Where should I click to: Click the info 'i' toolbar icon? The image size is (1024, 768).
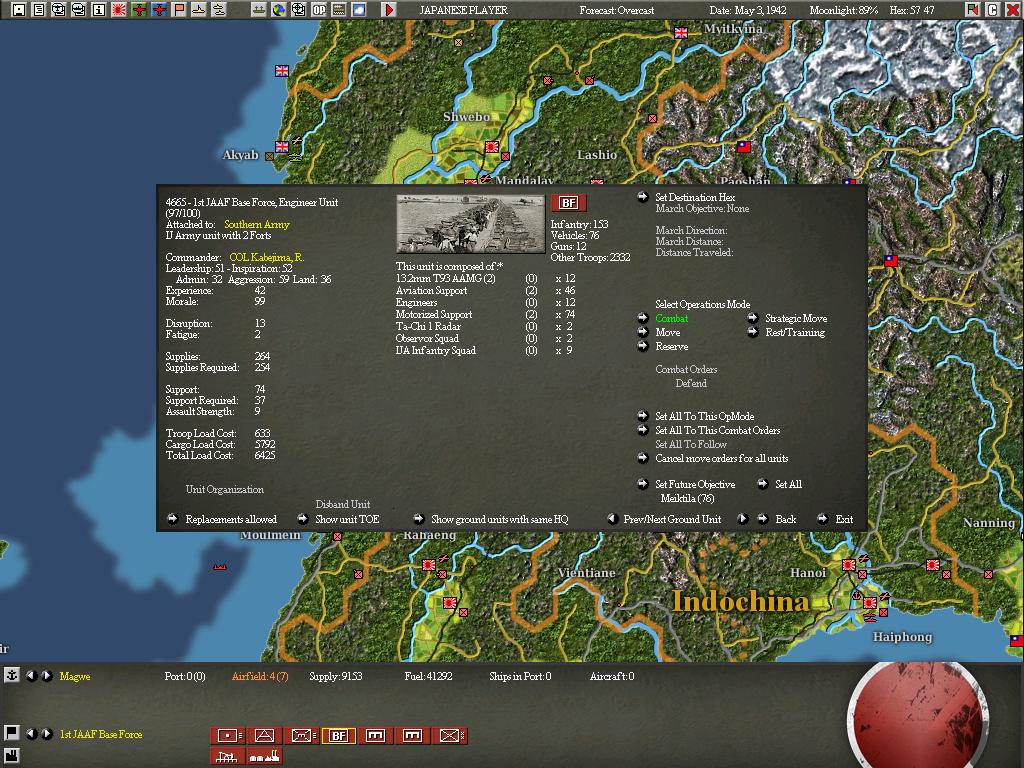99,9
